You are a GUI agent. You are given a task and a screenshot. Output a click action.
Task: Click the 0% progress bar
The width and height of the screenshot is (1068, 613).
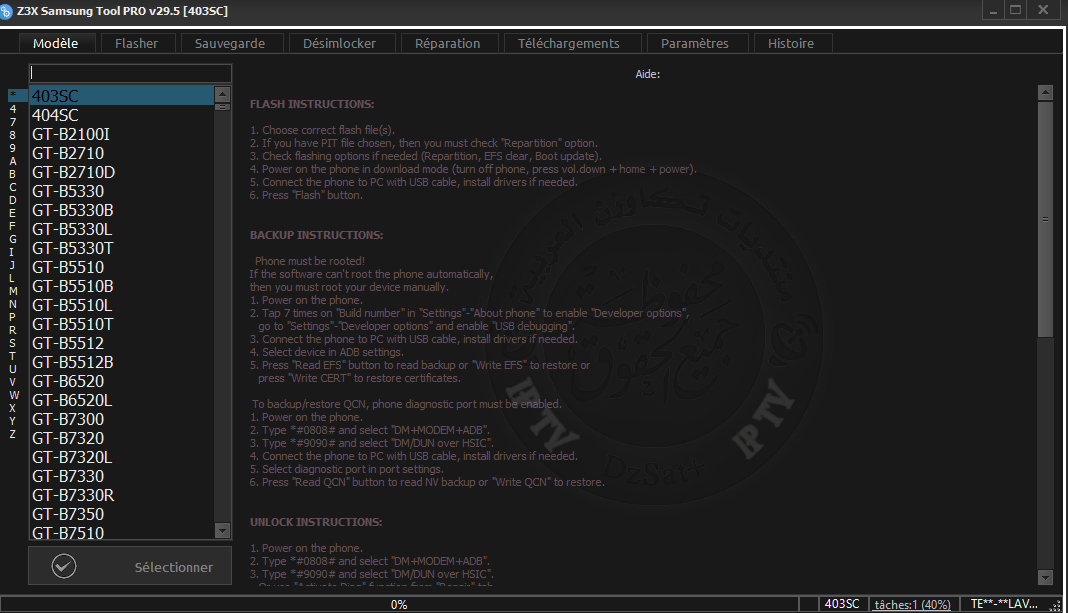(x=399, y=604)
